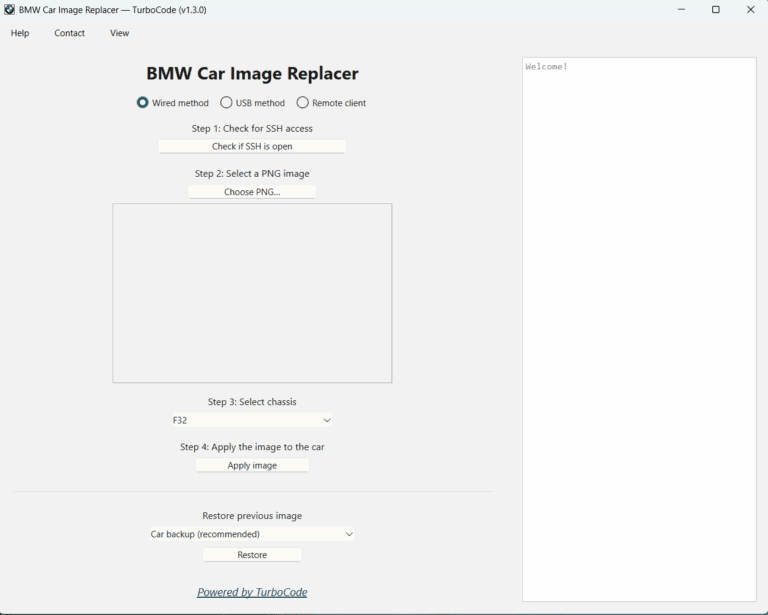This screenshot has width=768, height=615.
Task: Expand the Car backup (recommended) dropdown
Action: pyautogui.click(x=252, y=534)
